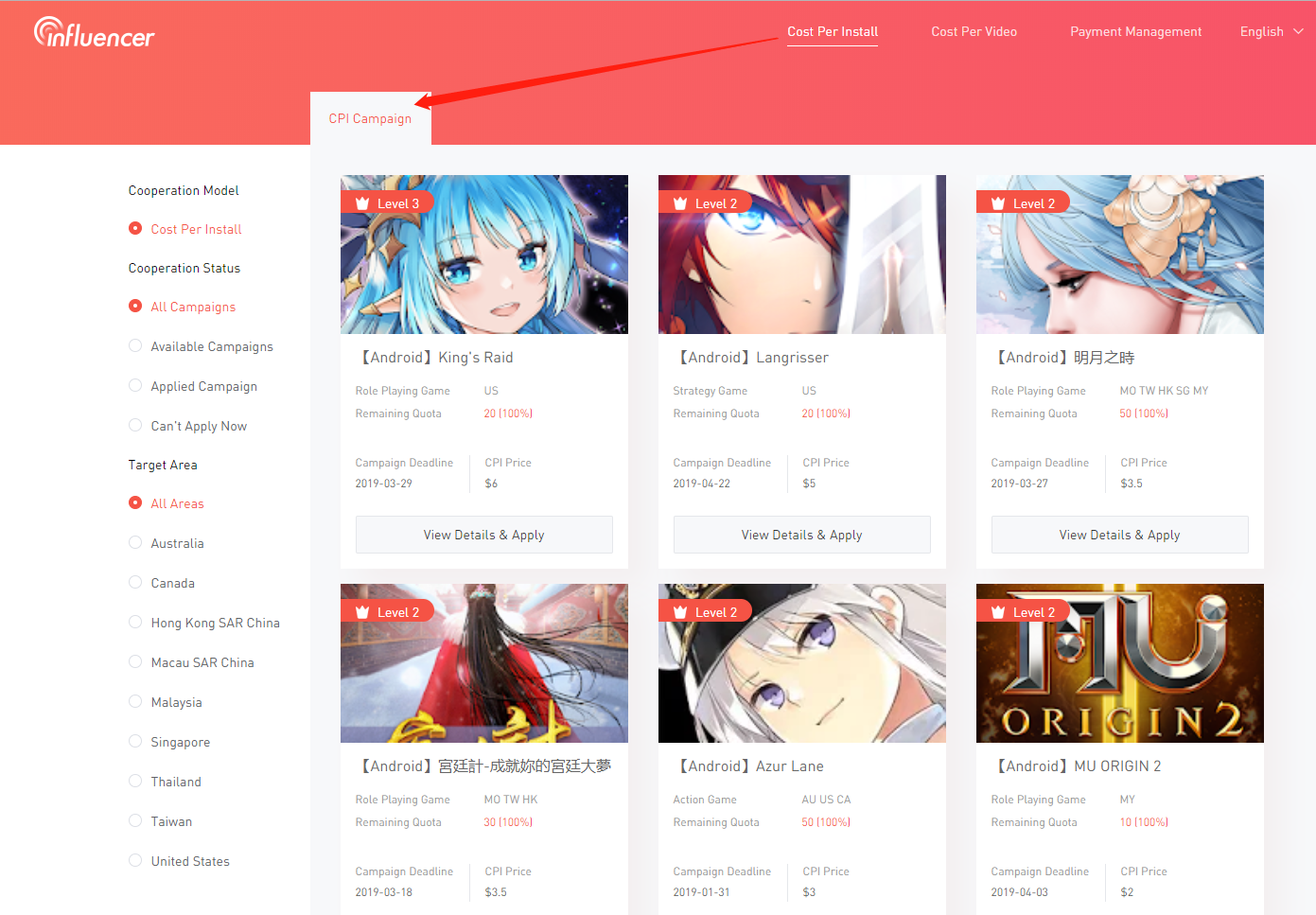Click Langrisser deadline 2019-04-22
The image size is (1316, 915).
[x=702, y=484]
